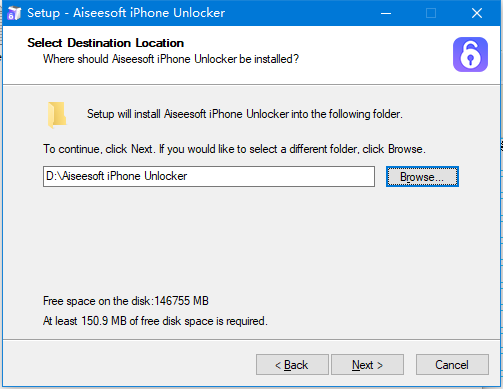Minimize the setup window
503x389 pixels.
pos(386,13)
